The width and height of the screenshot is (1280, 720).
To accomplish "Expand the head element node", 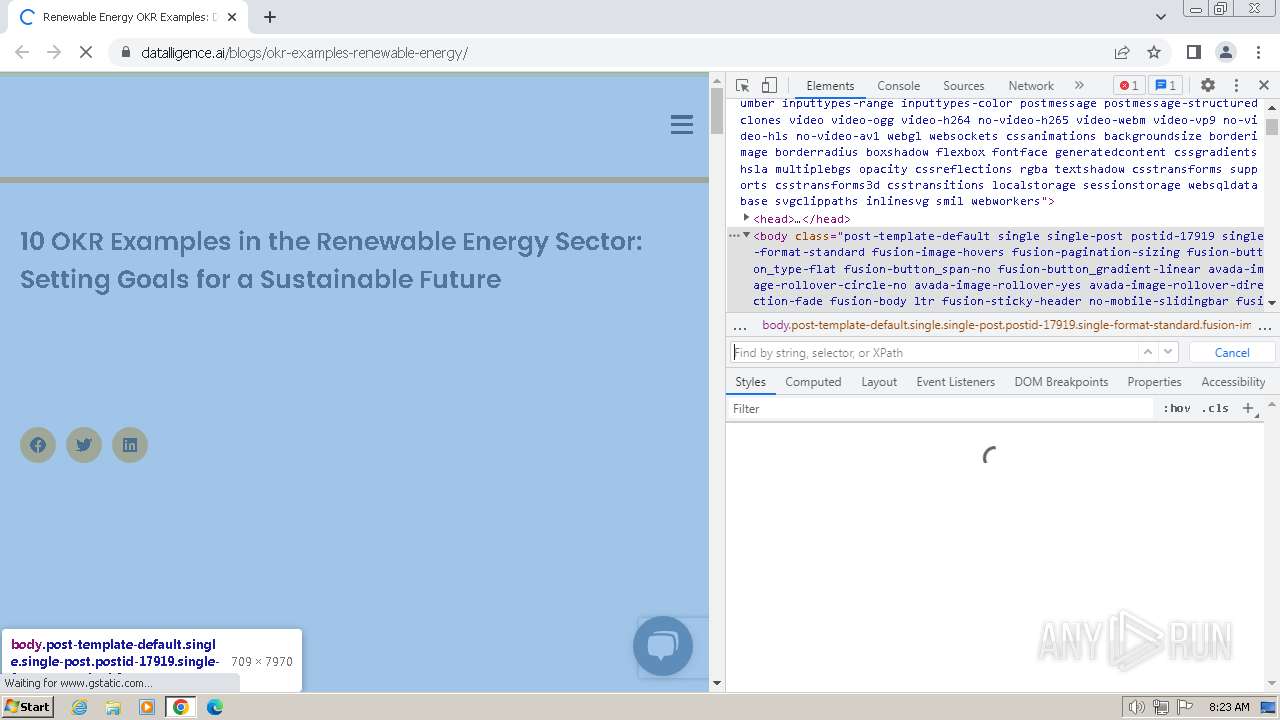I will [746, 218].
